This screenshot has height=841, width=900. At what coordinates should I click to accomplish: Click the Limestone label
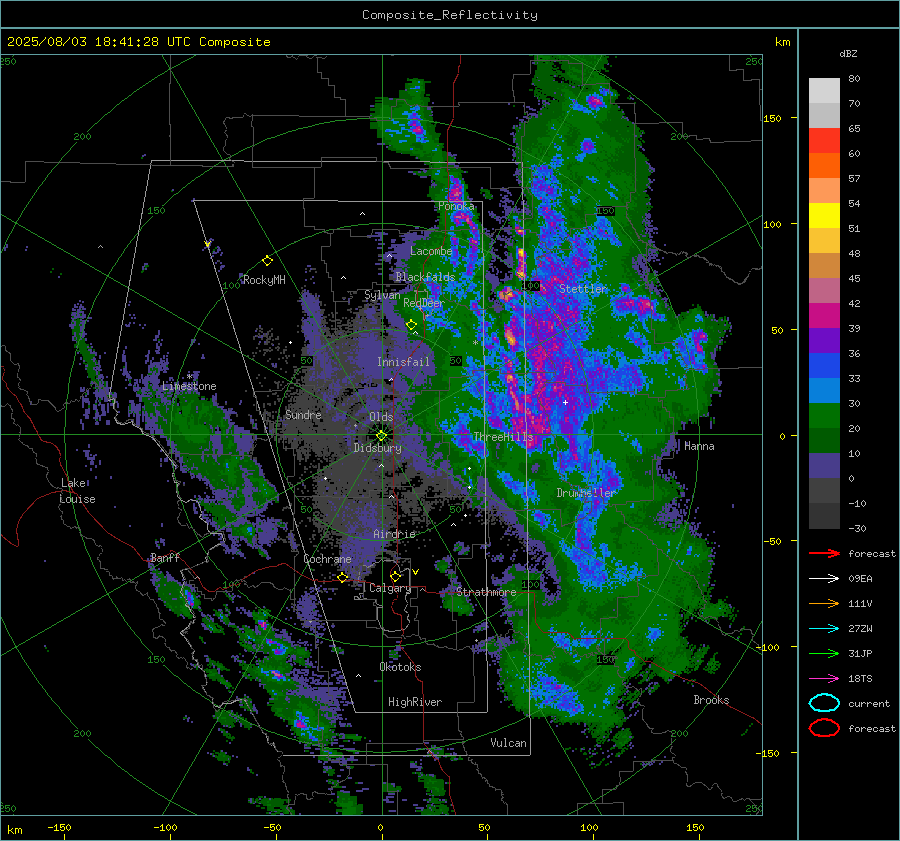189,386
